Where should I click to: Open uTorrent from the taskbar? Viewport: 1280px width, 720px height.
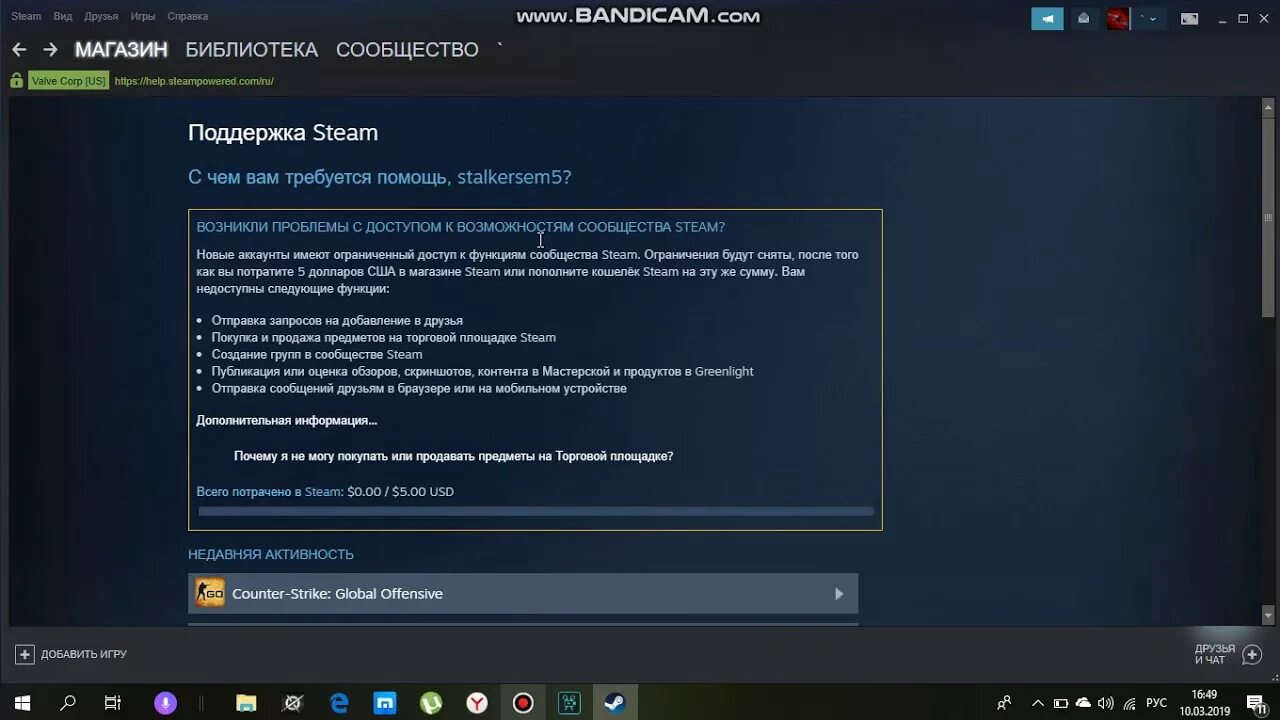click(431, 703)
